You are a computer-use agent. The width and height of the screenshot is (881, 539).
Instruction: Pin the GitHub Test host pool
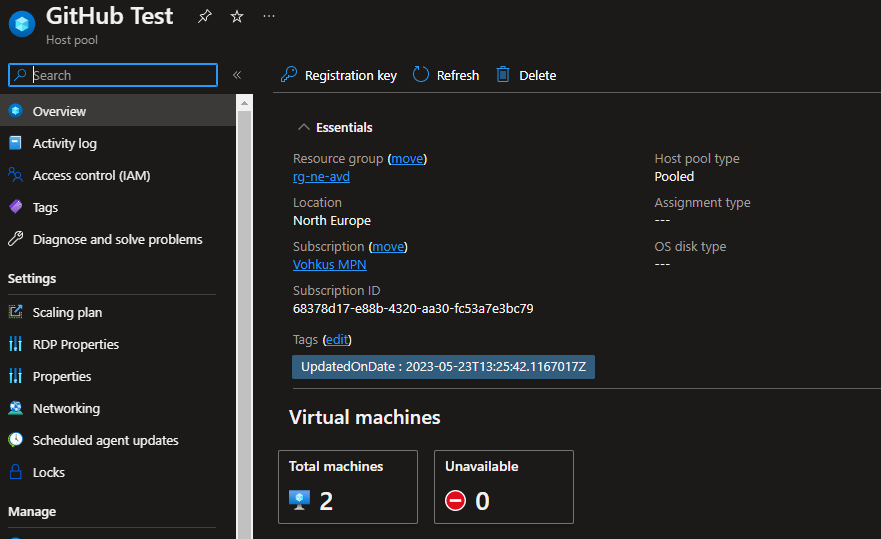205,17
